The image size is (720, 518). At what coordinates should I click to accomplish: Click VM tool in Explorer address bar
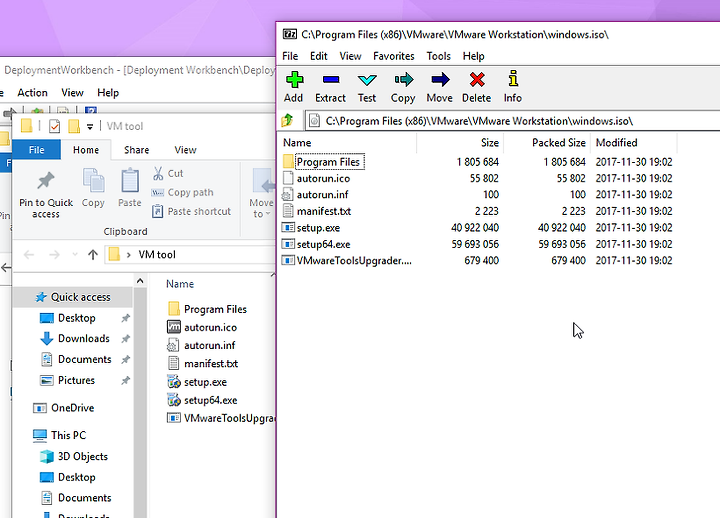tap(157, 254)
